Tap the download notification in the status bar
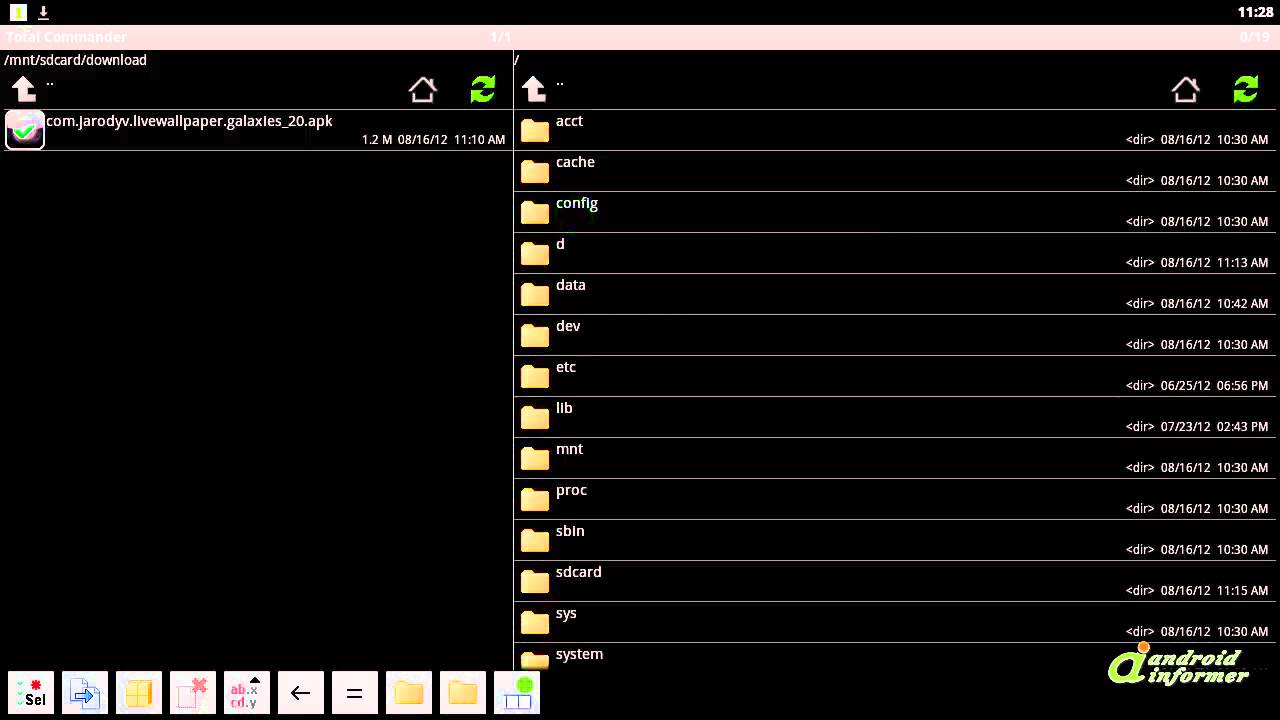This screenshot has width=1280, height=720. coord(43,12)
